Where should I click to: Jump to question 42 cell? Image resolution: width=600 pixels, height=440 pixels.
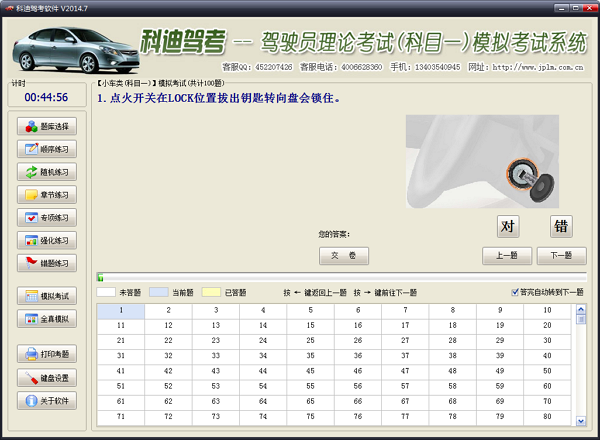[x=168, y=372]
